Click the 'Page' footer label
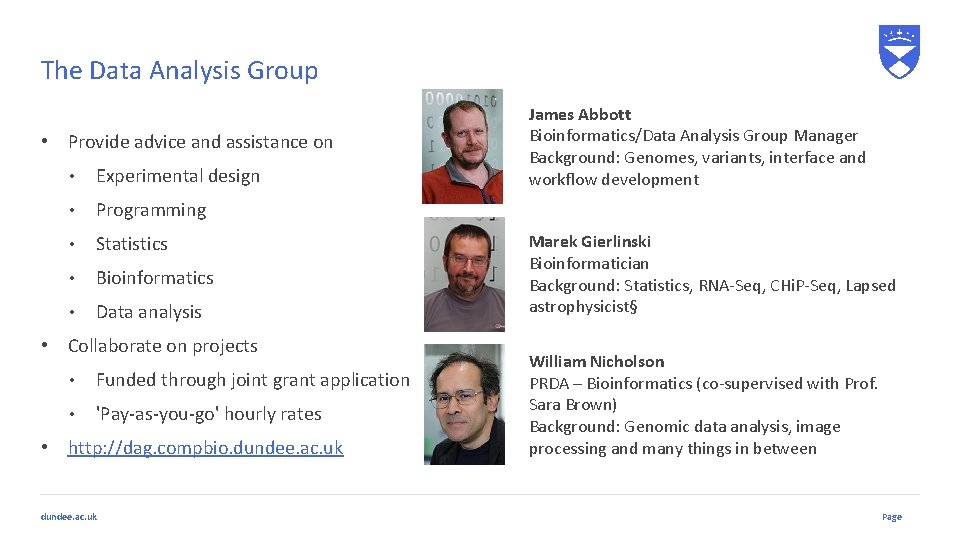The width and height of the screenshot is (960, 540). [x=892, y=517]
